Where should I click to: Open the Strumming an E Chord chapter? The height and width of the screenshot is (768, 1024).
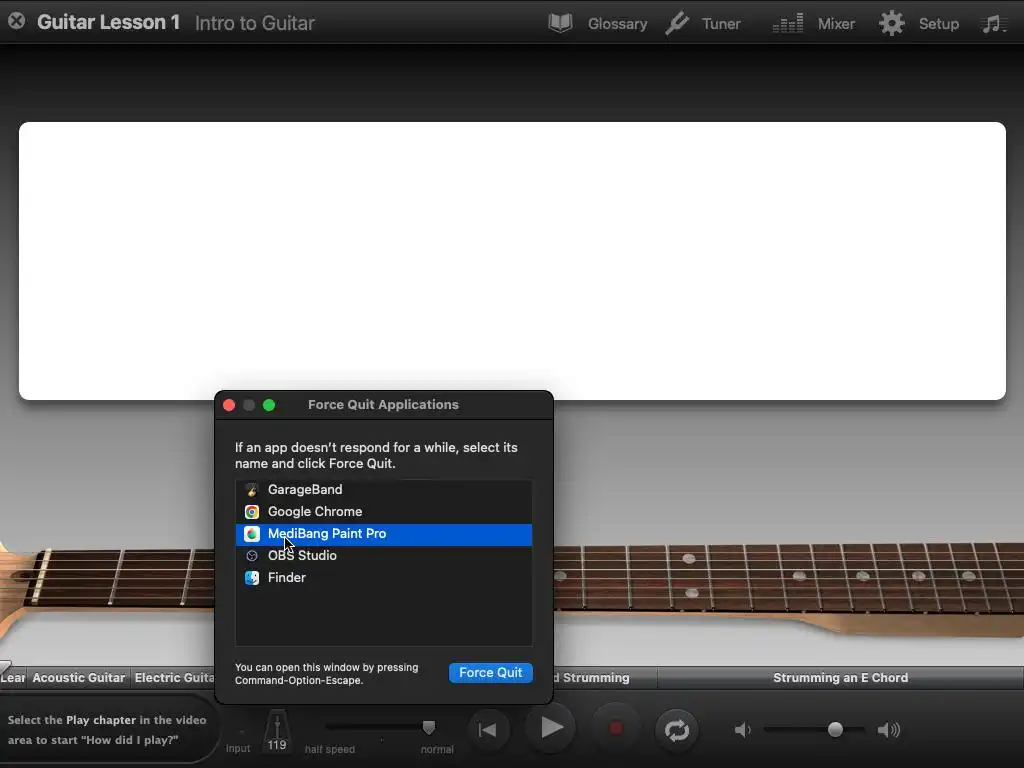(x=840, y=678)
